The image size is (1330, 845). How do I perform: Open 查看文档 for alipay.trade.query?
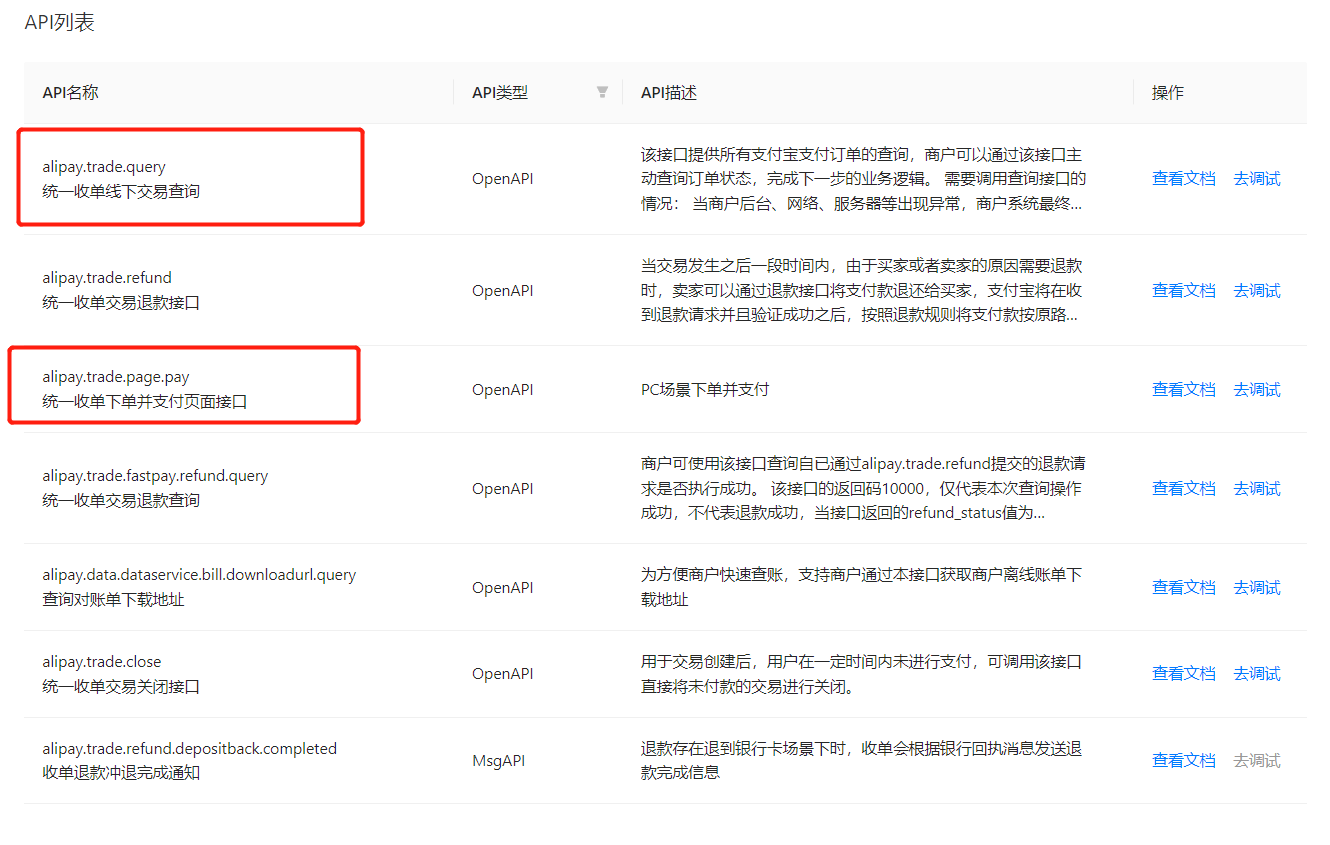coord(1184,179)
